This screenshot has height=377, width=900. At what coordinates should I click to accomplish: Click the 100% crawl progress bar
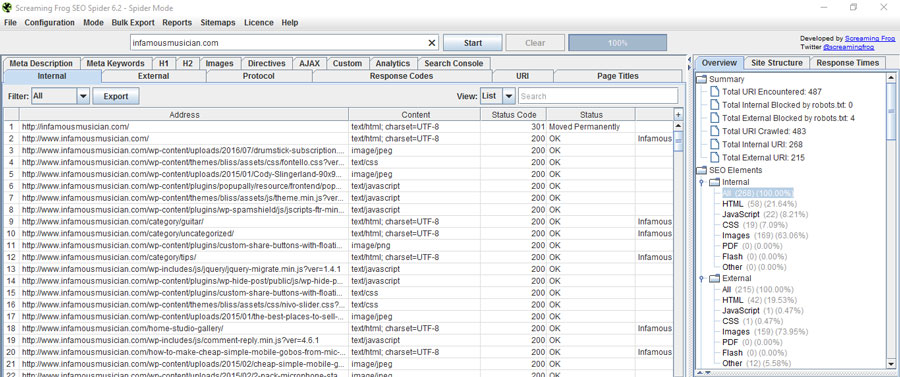[x=618, y=43]
